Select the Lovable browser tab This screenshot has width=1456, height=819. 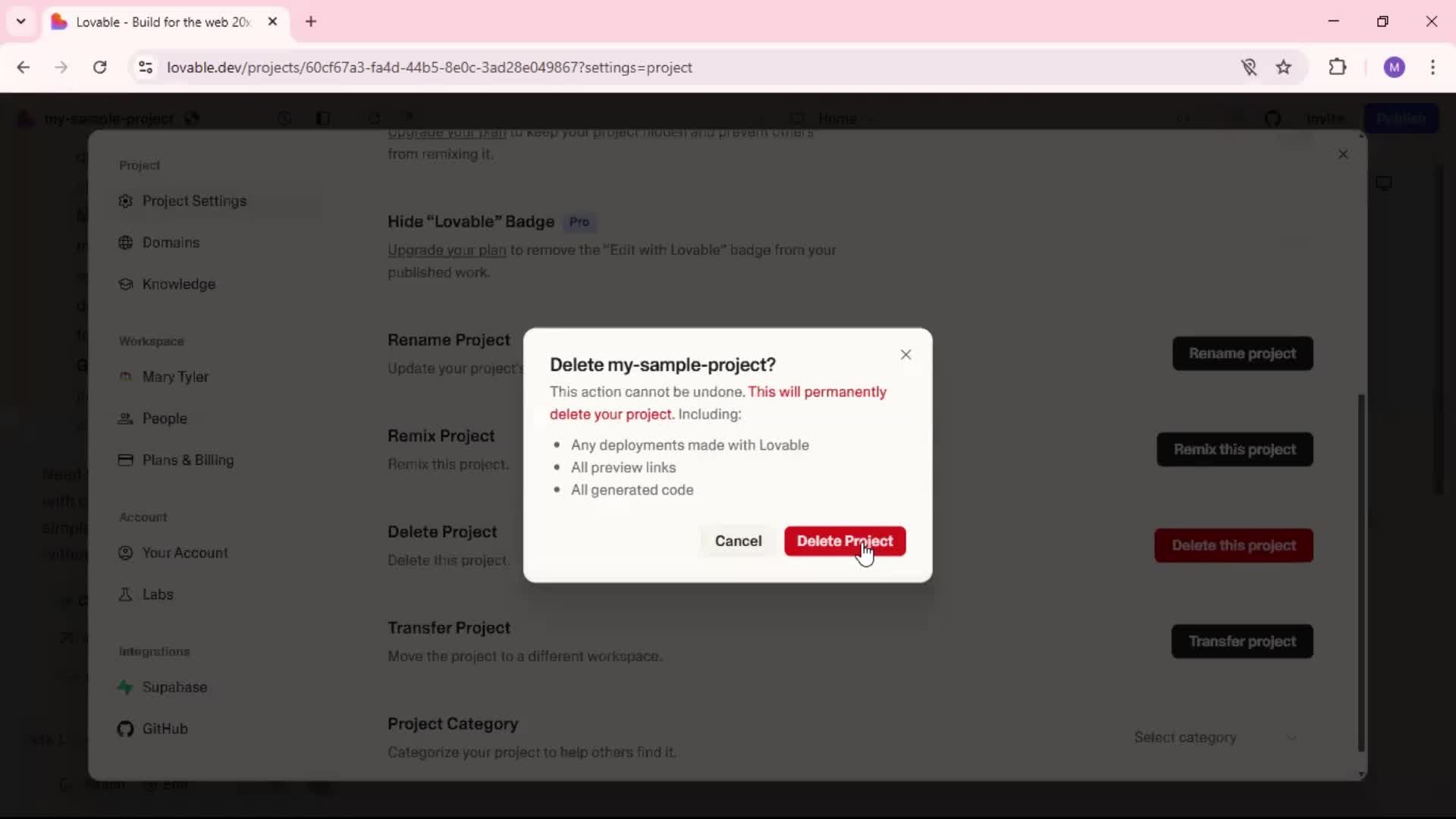pos(166,22)
